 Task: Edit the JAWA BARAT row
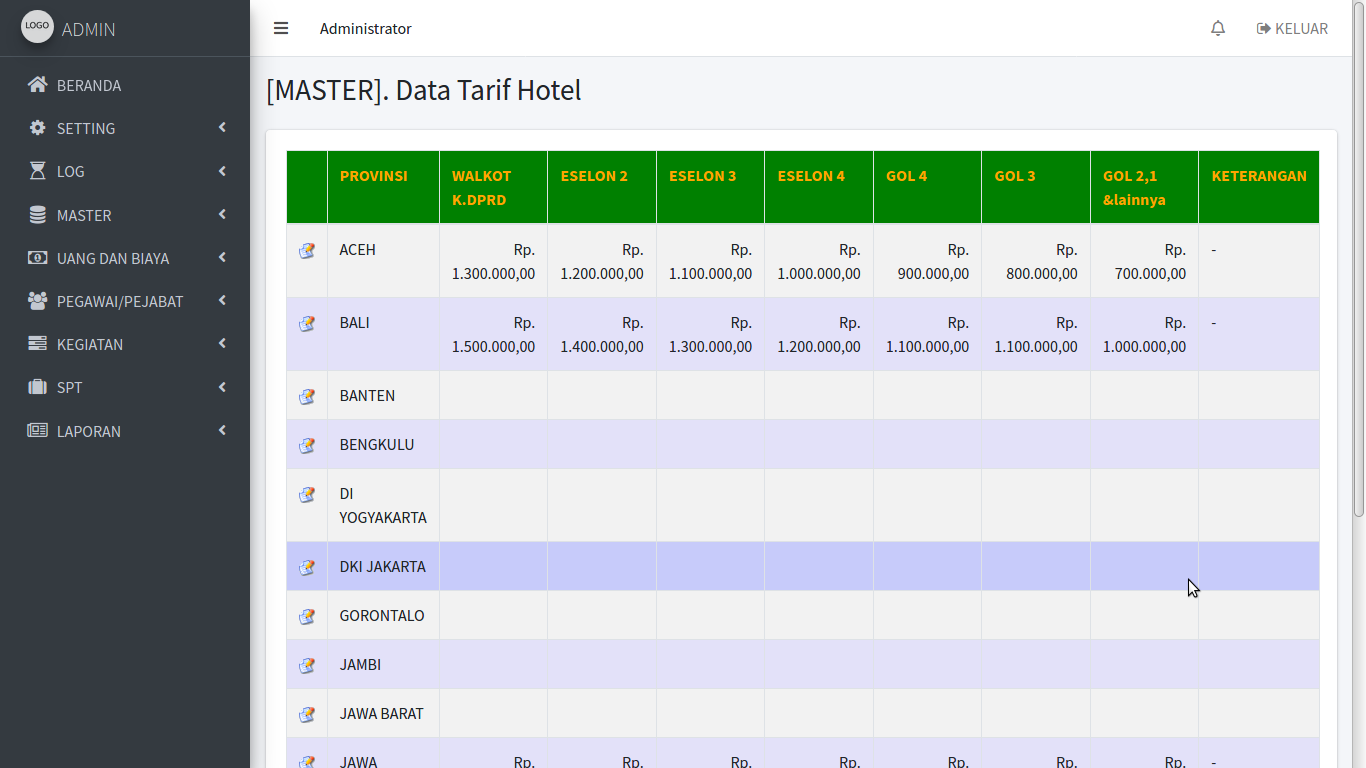307,714
